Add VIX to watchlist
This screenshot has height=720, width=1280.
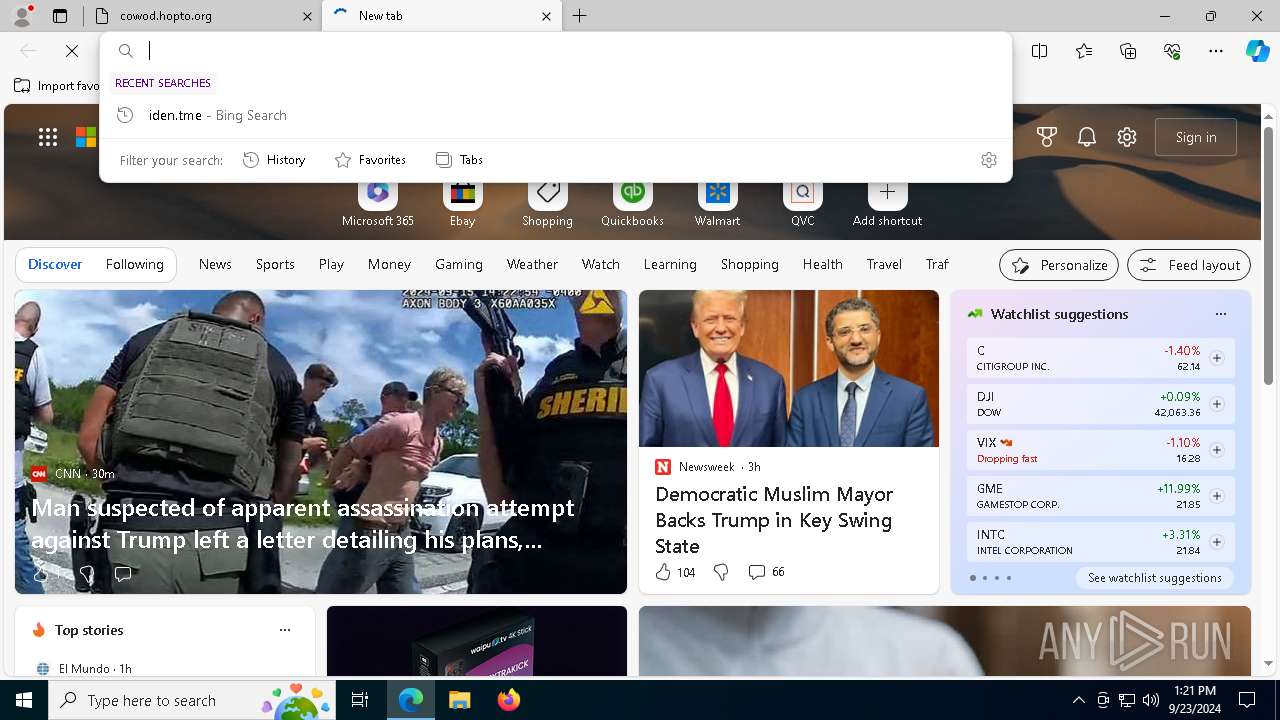pos(1216,450)
